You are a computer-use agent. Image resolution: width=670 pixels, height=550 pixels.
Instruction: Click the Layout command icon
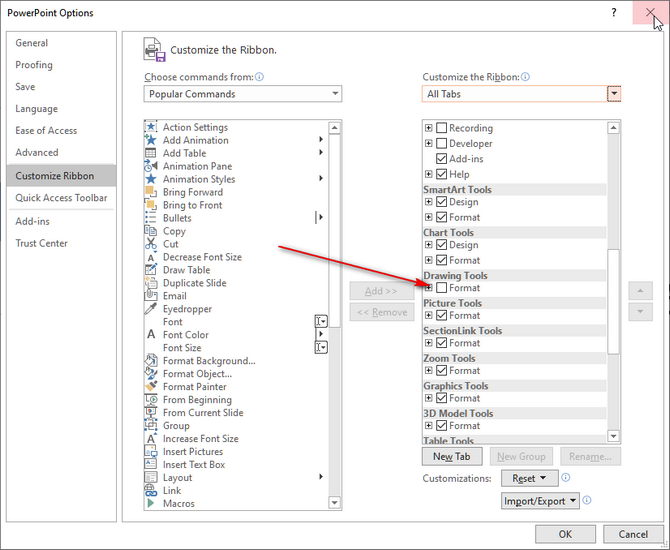tap(150, 477)
